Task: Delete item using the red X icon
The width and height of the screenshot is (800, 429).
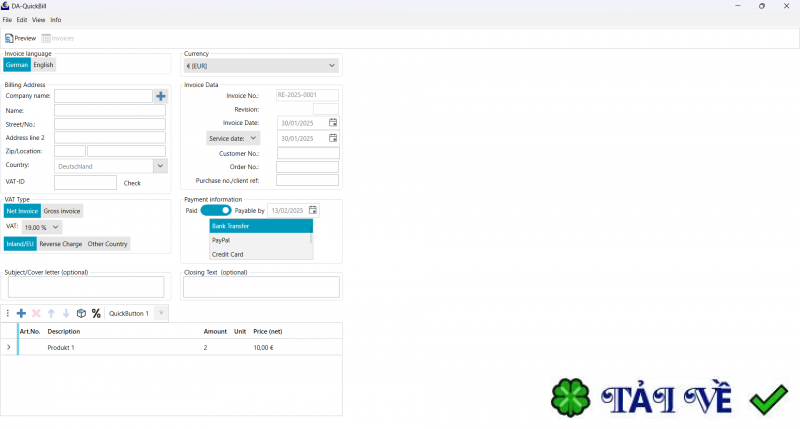Action: 36,313
